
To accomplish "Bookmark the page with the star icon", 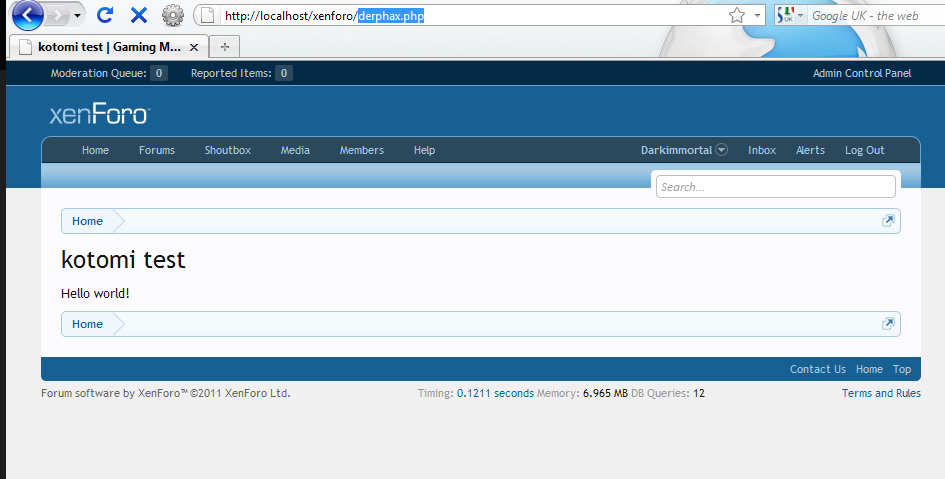I will [737, 15].
